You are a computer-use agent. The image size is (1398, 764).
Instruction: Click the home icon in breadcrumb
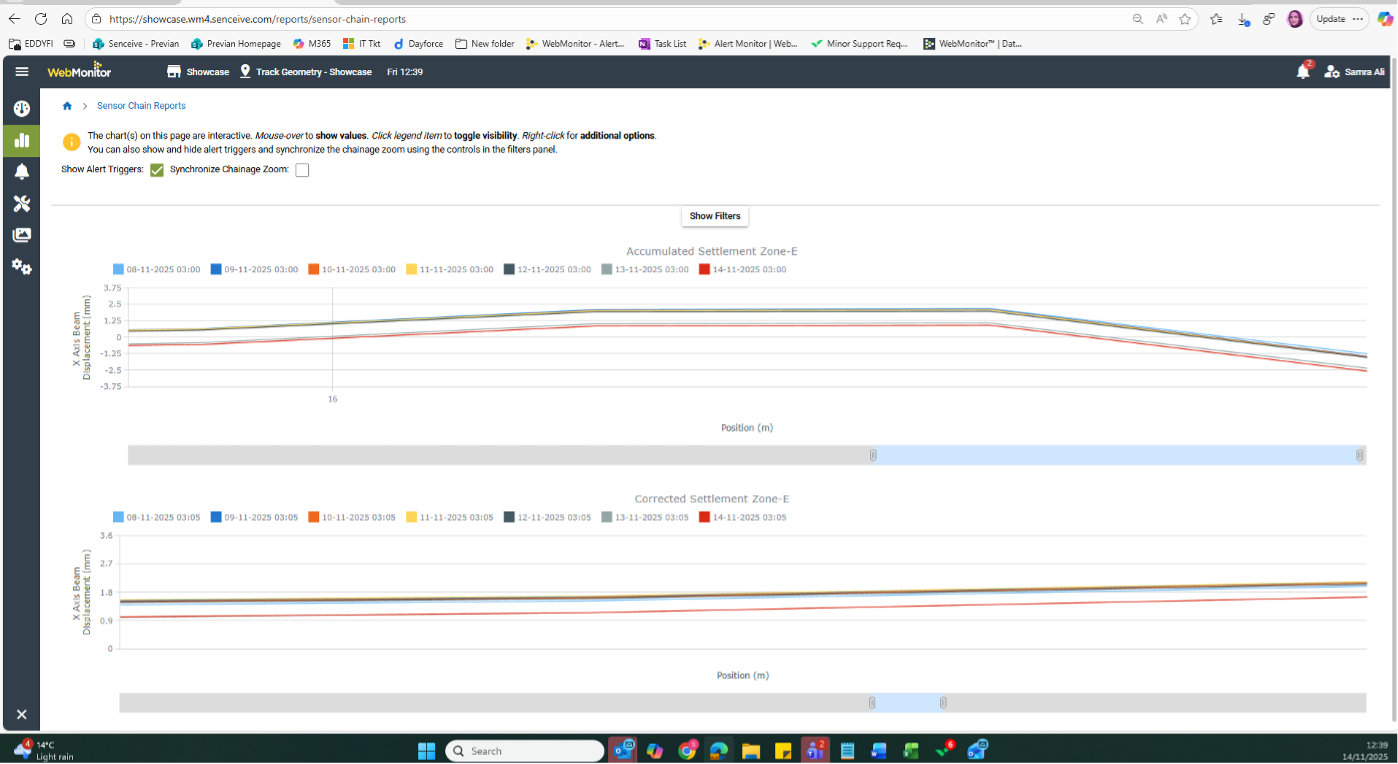point(67,106)
